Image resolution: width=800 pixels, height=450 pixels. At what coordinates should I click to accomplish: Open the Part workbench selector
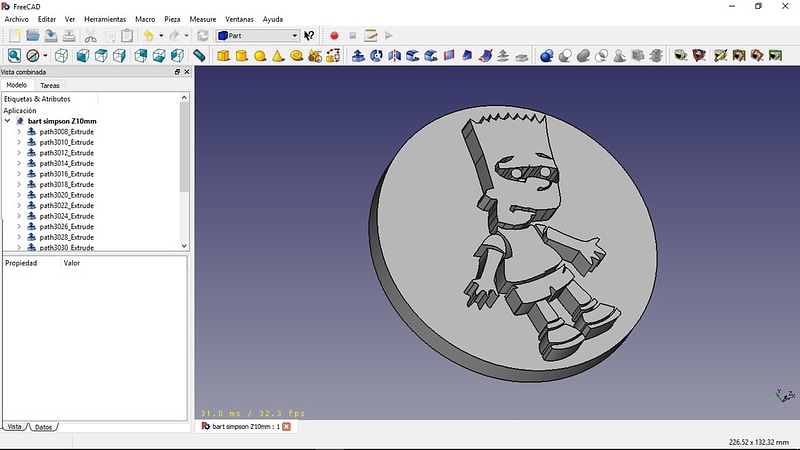pos(258,36)
